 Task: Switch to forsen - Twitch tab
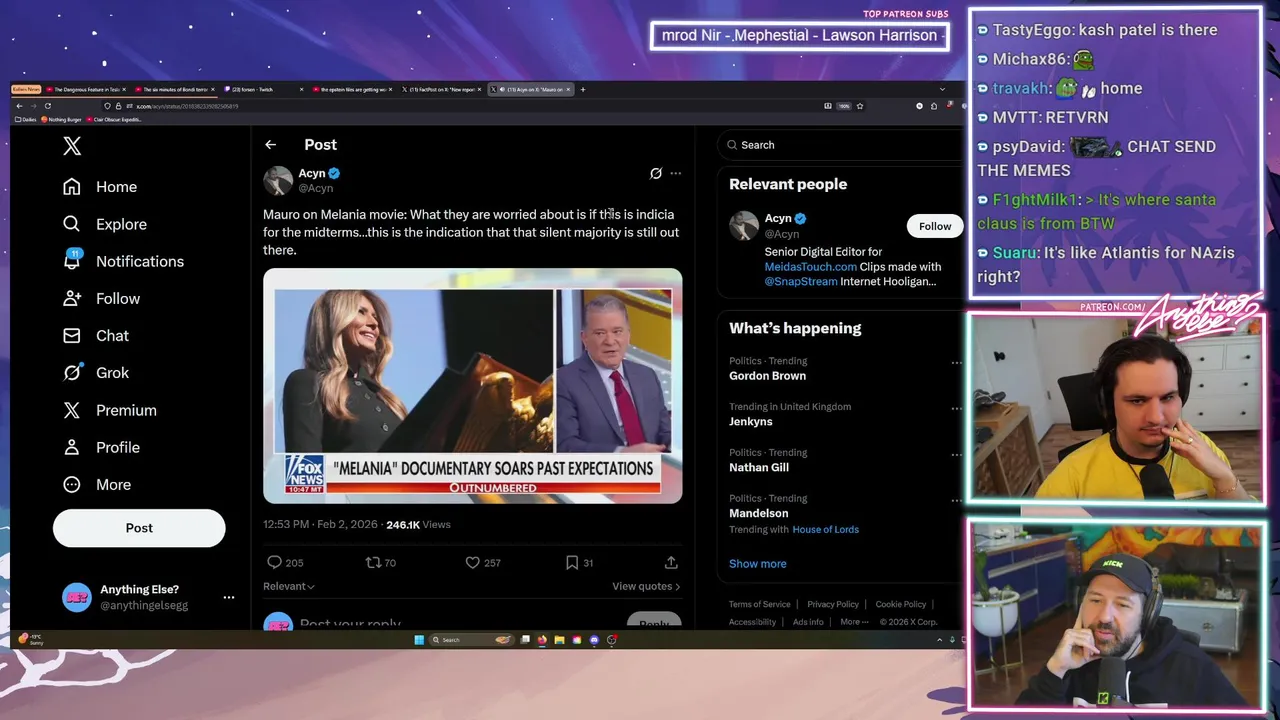(264, 89)
